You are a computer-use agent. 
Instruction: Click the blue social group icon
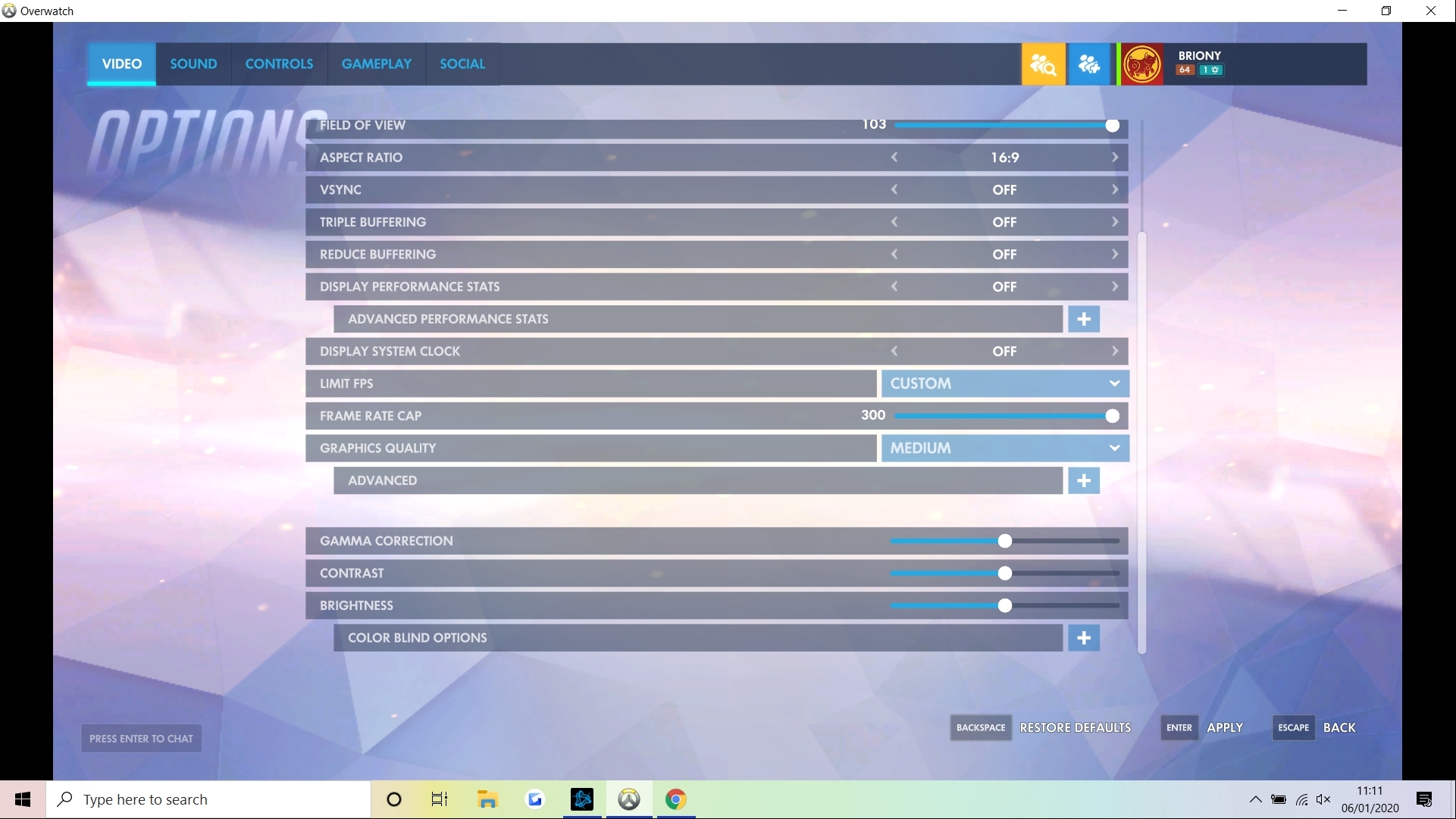pos(1088,64)
